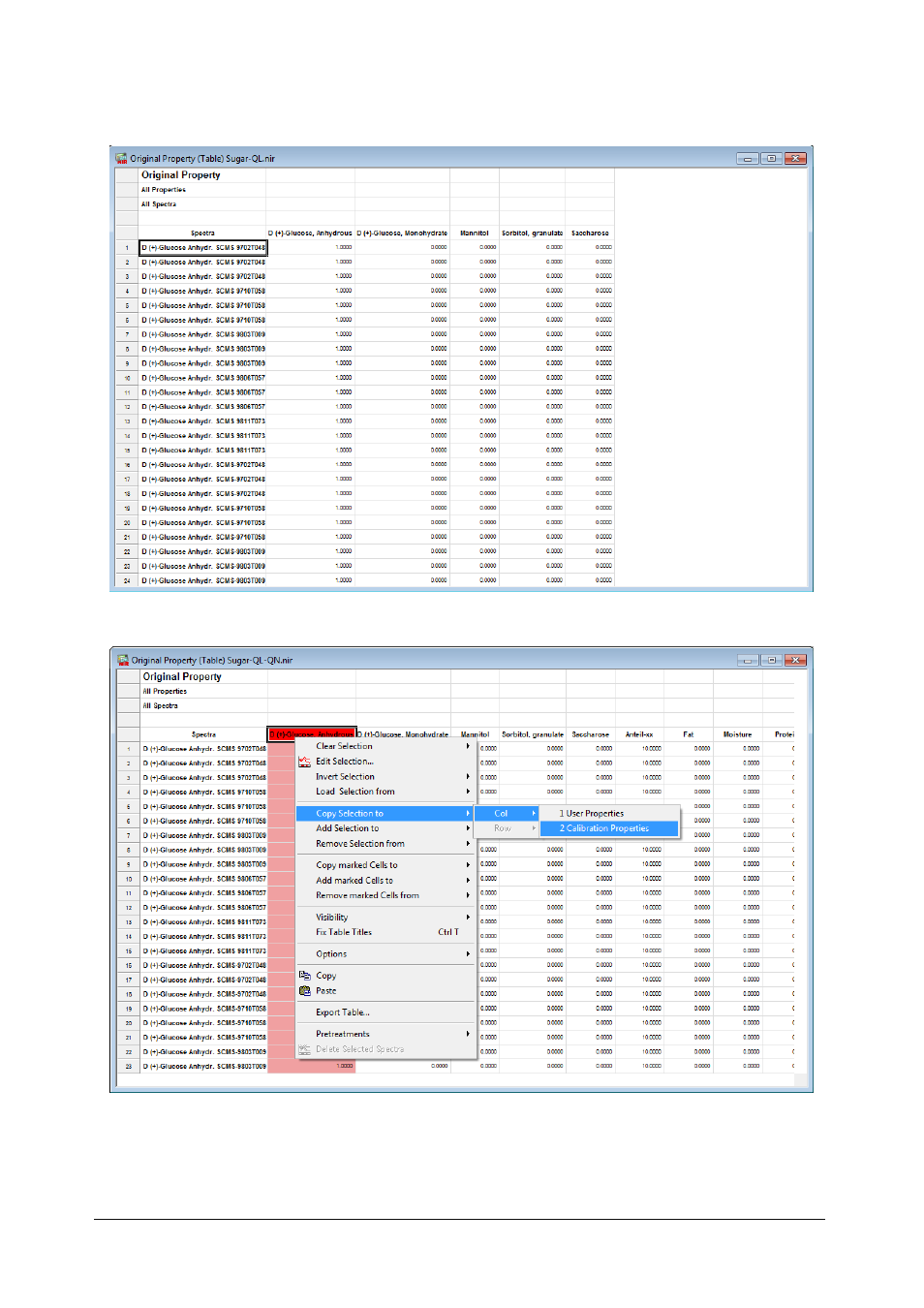Click Mannitol column header in Sugar-QL.nir
The height and width of the screenshot is (1308, 924).
pyautogui.click(x=475, y=233)
